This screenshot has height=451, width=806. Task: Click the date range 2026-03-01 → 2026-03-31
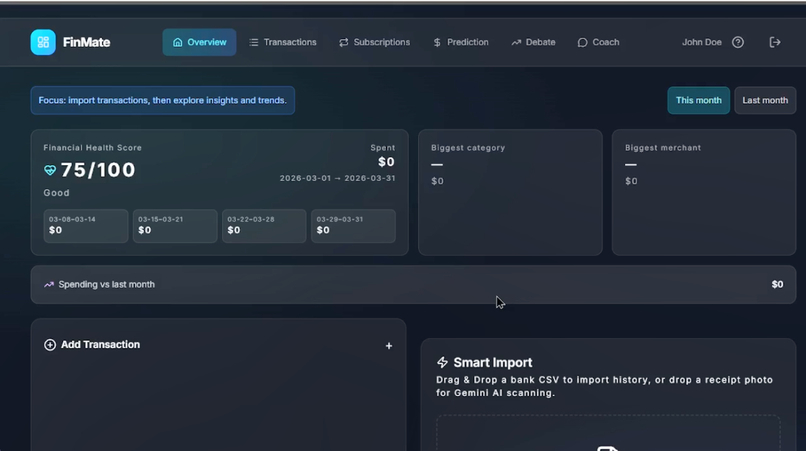(x=337, y=178)
